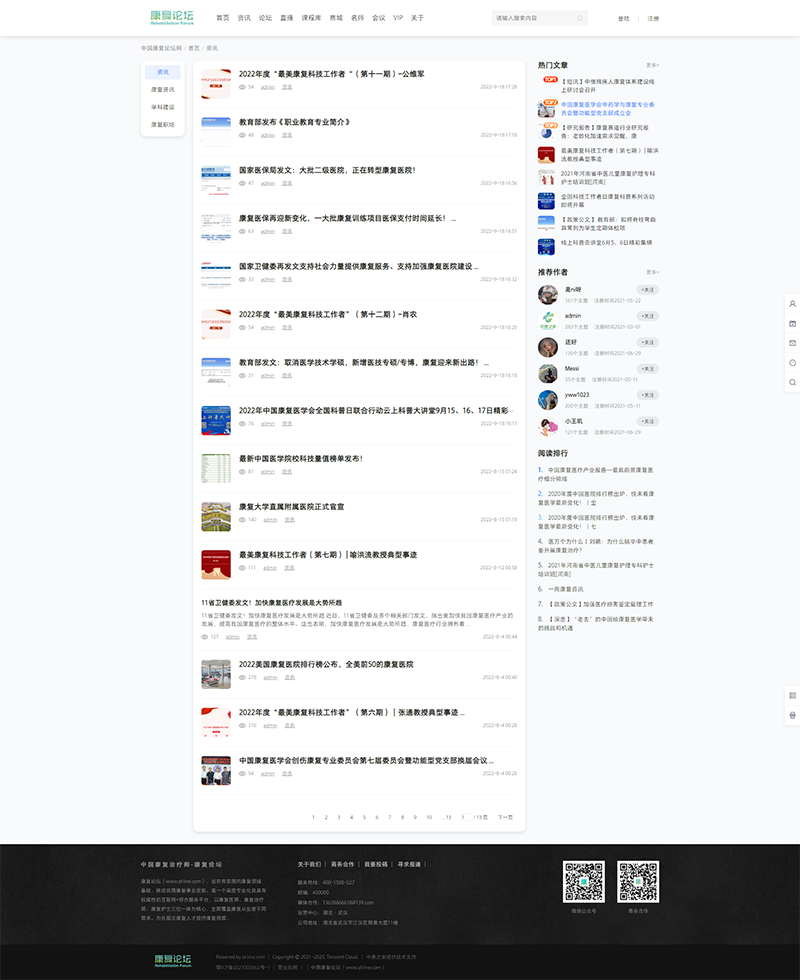Expand more hot articles via 更多
This screenshot has width=800, height=980.
pos(652,64)
